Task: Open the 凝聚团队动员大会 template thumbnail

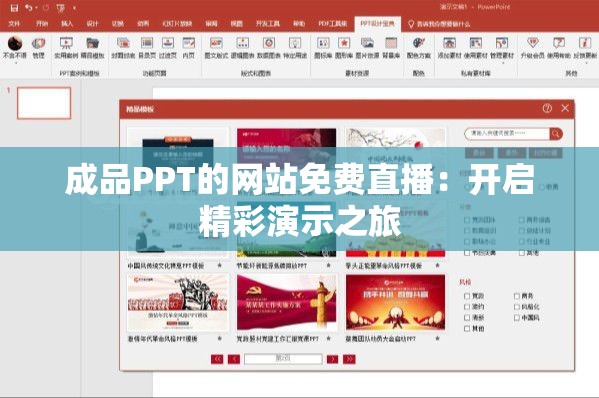Action: [x=395, y=302]
